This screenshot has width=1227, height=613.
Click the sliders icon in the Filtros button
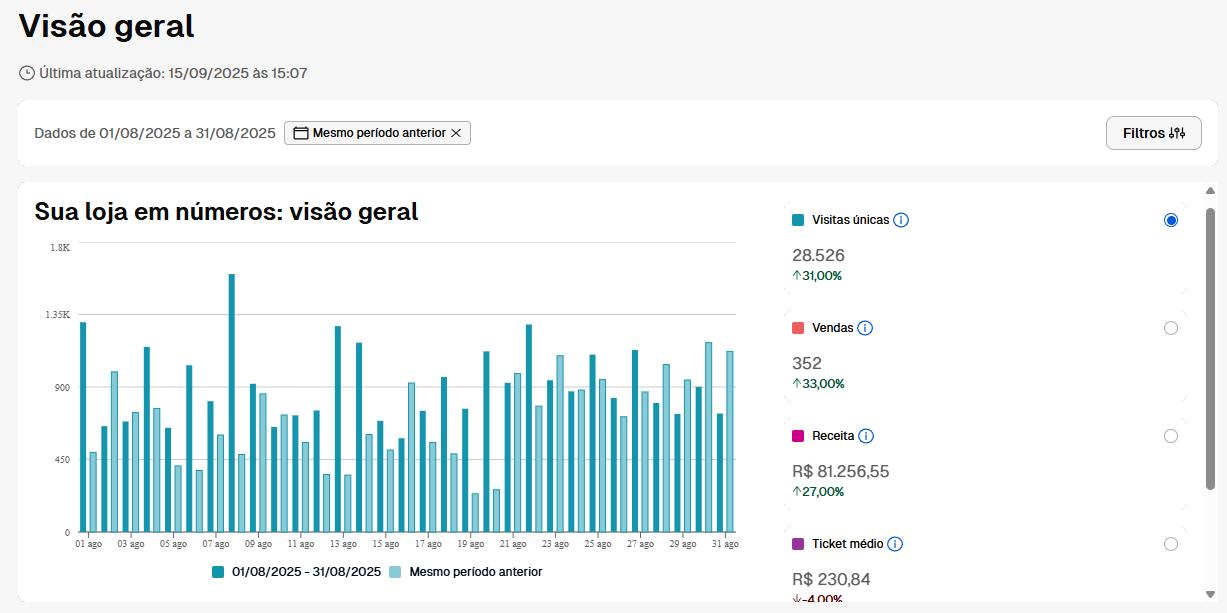[x=1177, y=133]
